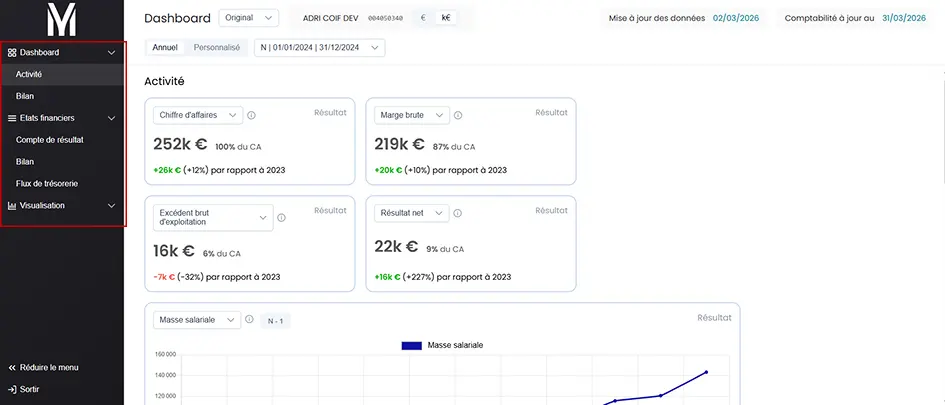945x405 pixels.
Task: Click the info icon beside Chiffre d'affaires
Action: (251, 115)
